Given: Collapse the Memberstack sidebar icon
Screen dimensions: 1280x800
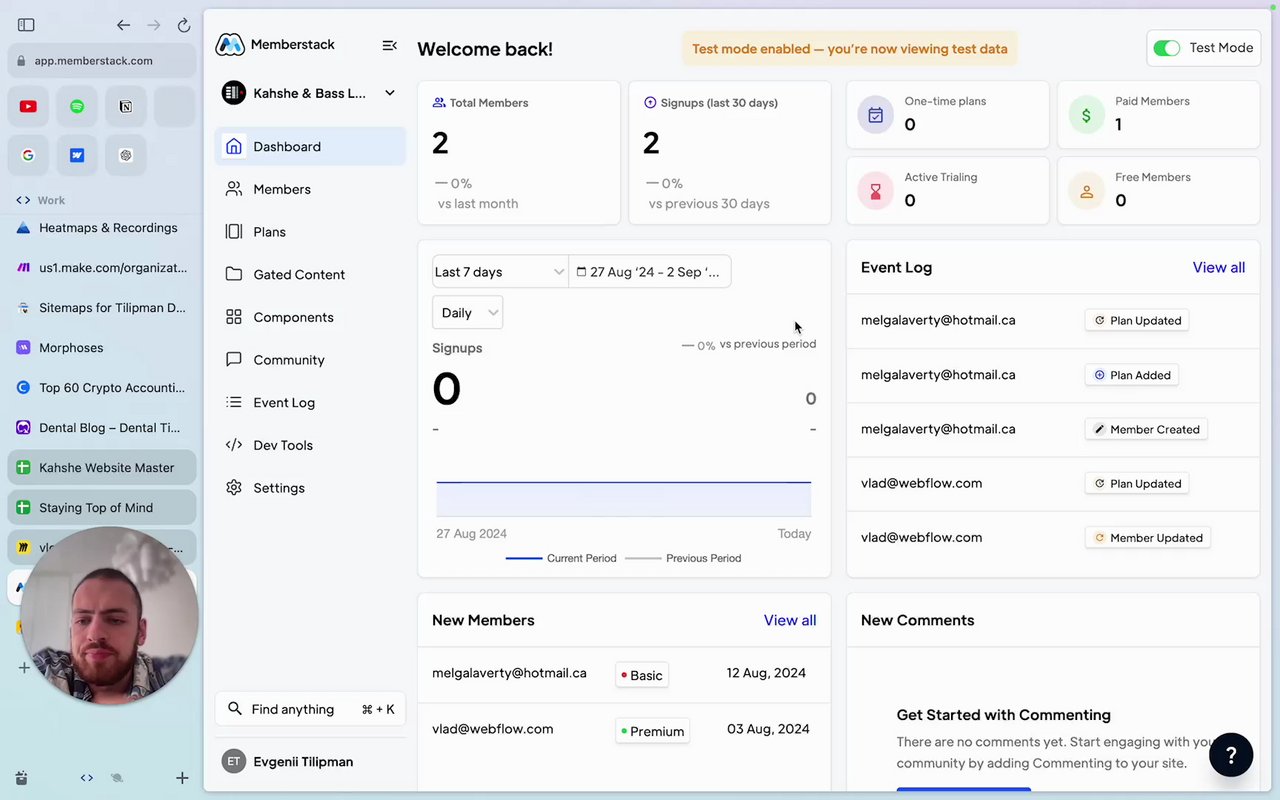Looking at the screenshot, I should pyautogui.click(x=390, y=45).
